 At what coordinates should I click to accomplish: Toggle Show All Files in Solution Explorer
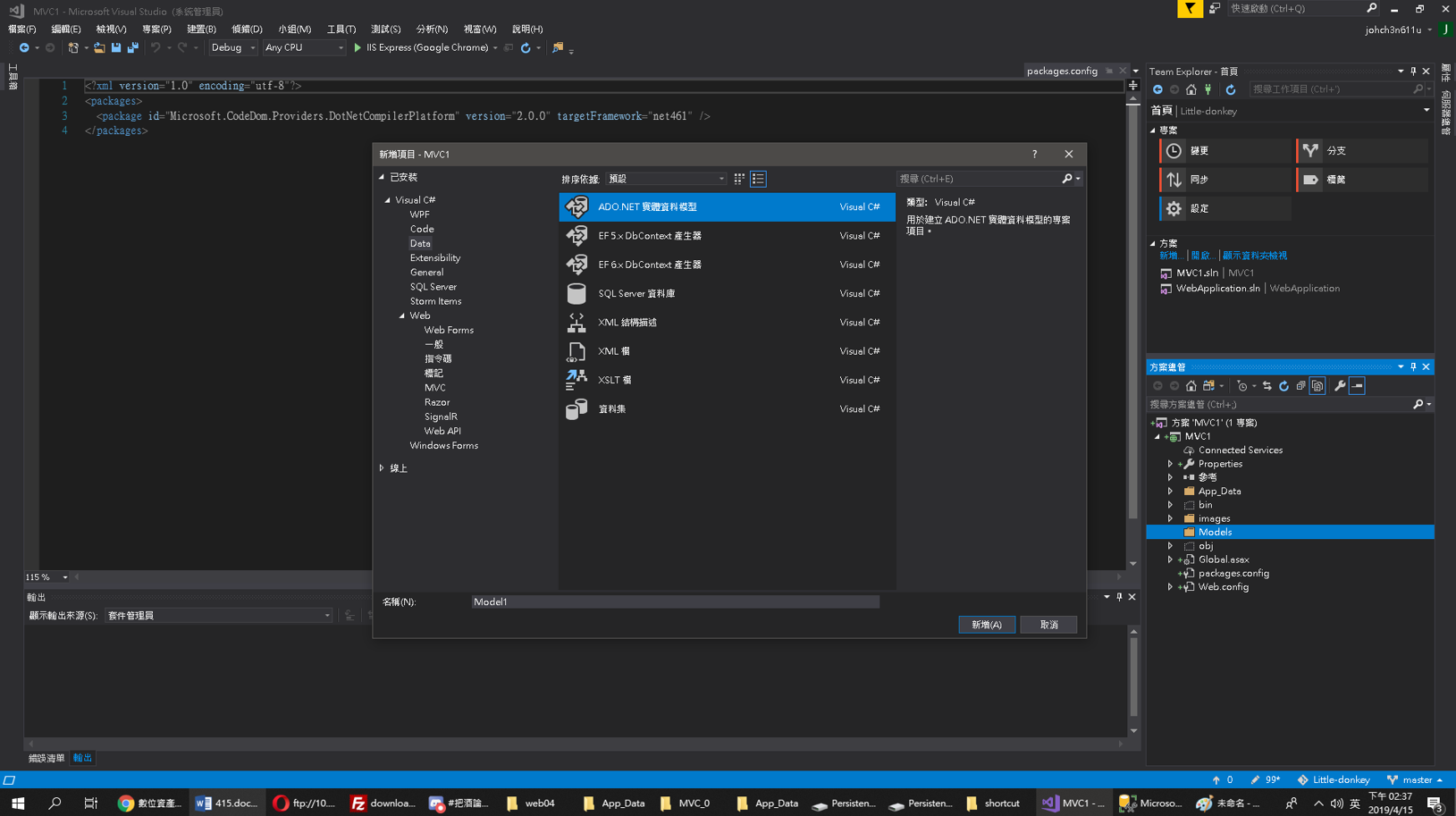[x=1317, y=386]
